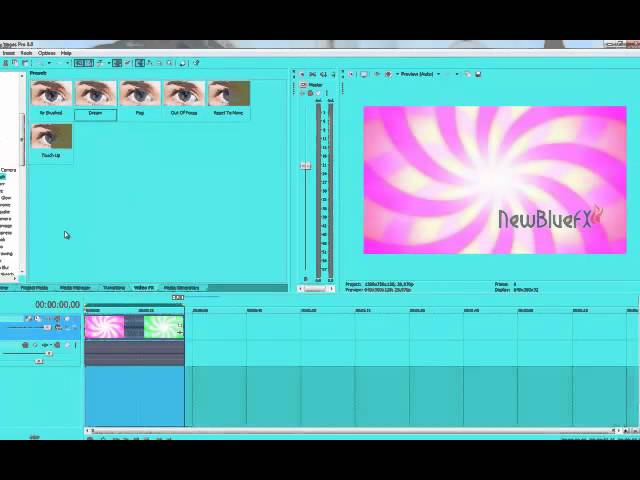Open the Options menu

coord(47,53)
